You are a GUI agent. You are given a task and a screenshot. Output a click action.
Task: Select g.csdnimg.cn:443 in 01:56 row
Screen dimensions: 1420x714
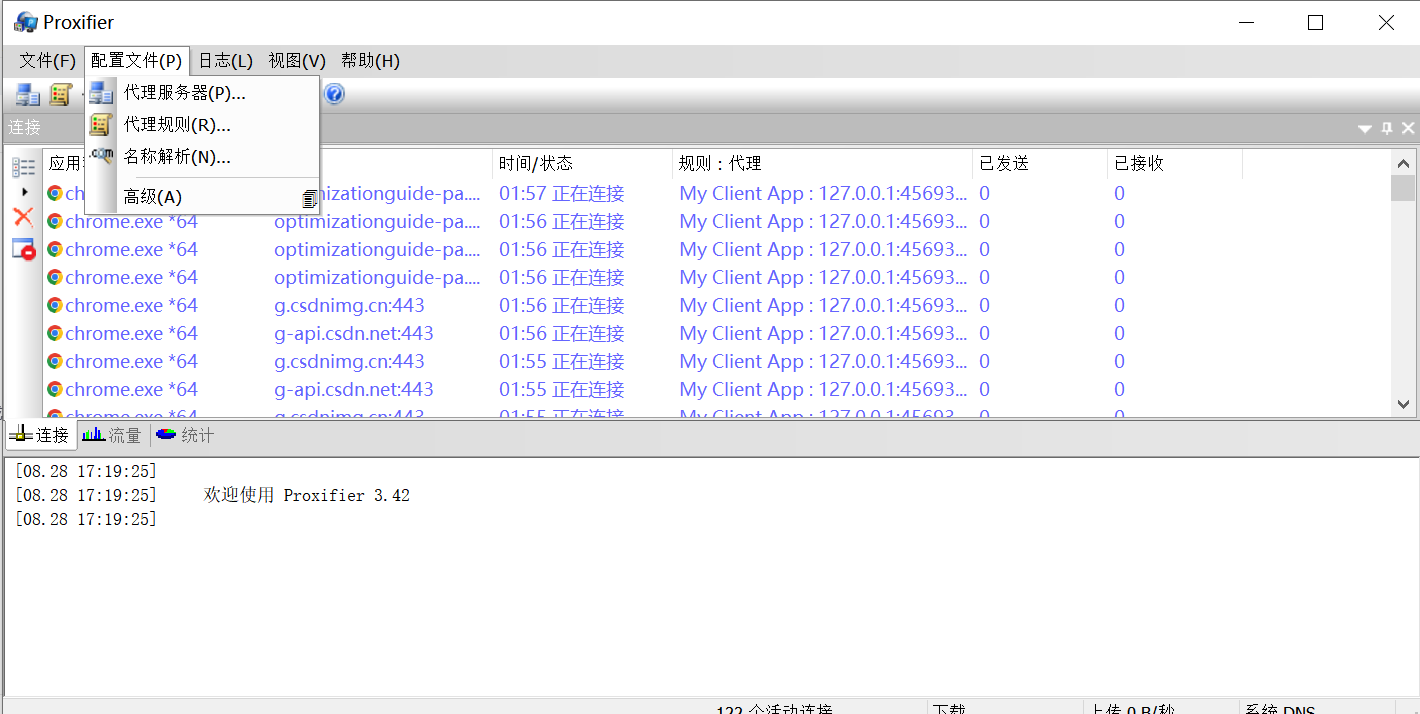click(349, 305)
